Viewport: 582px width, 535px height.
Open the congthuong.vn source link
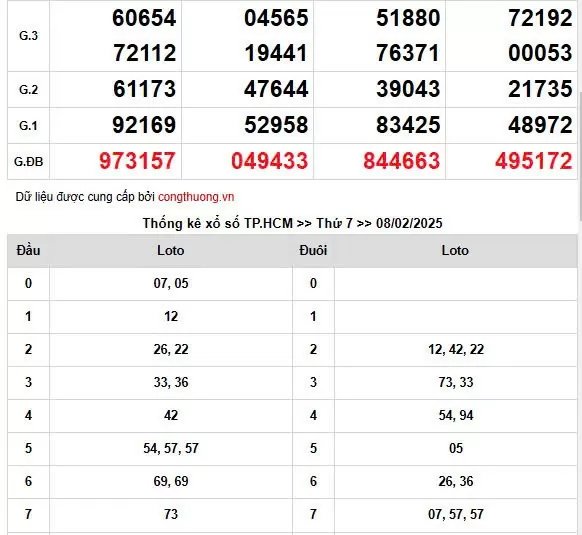pos(196,197)
